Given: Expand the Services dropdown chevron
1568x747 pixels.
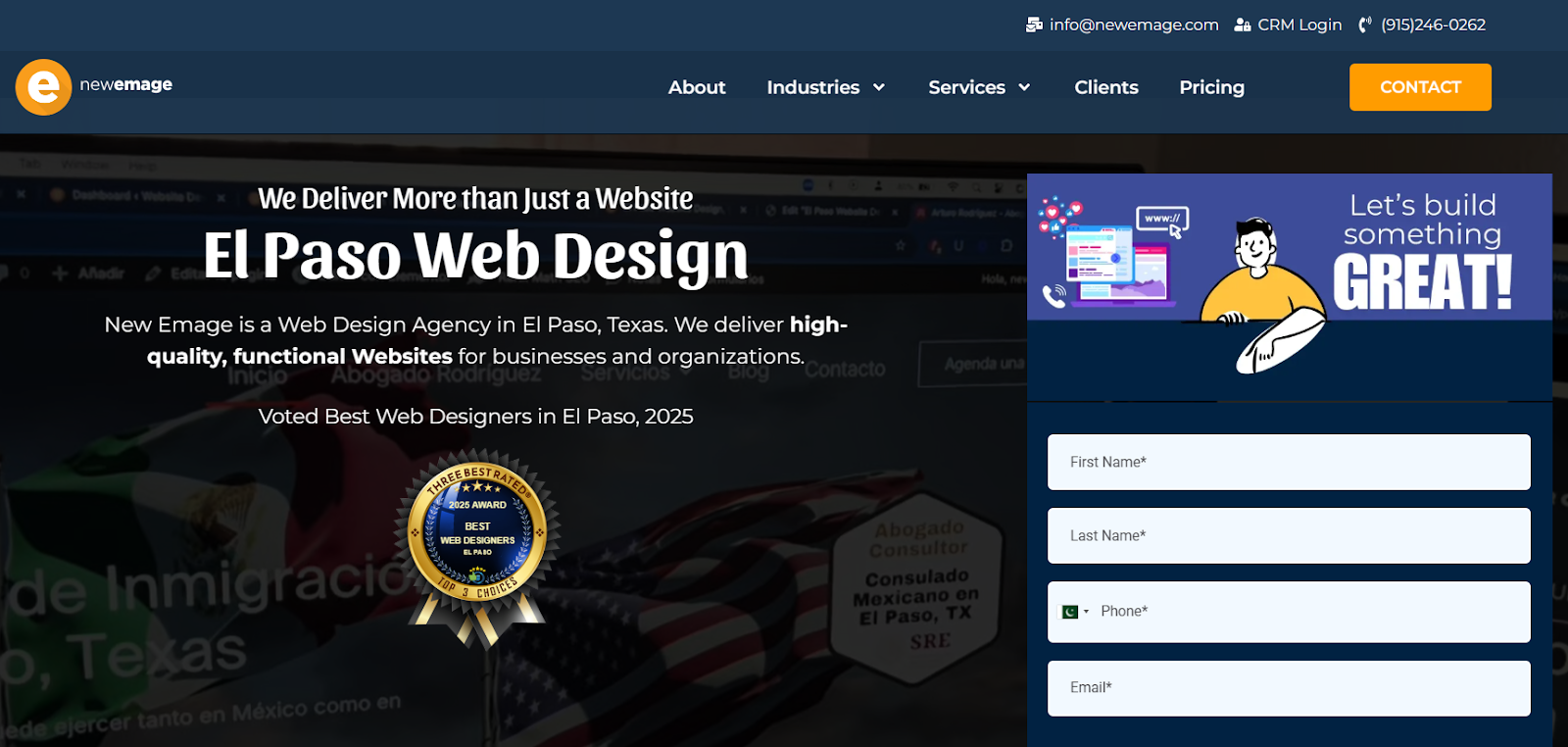Looking at the screenshot, I should (1024, 87).
